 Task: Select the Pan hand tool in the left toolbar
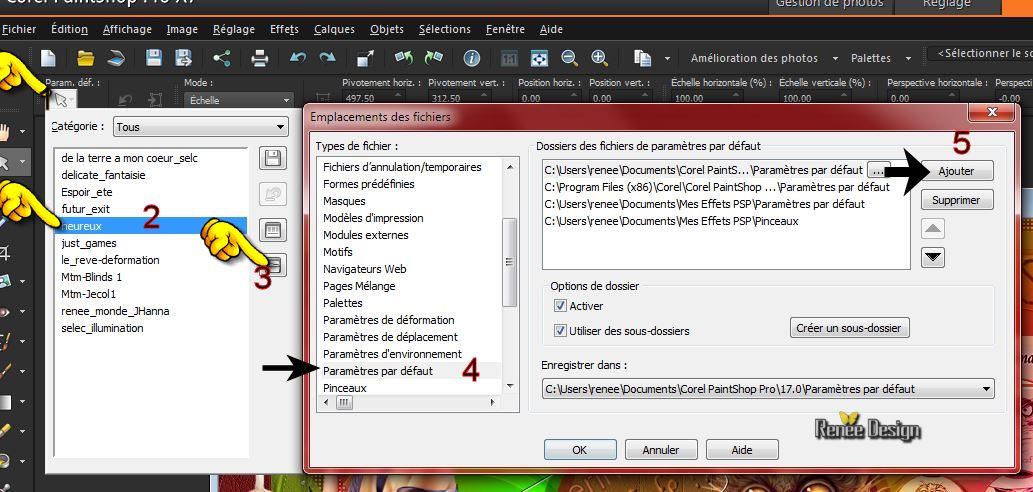pos(6,131)
